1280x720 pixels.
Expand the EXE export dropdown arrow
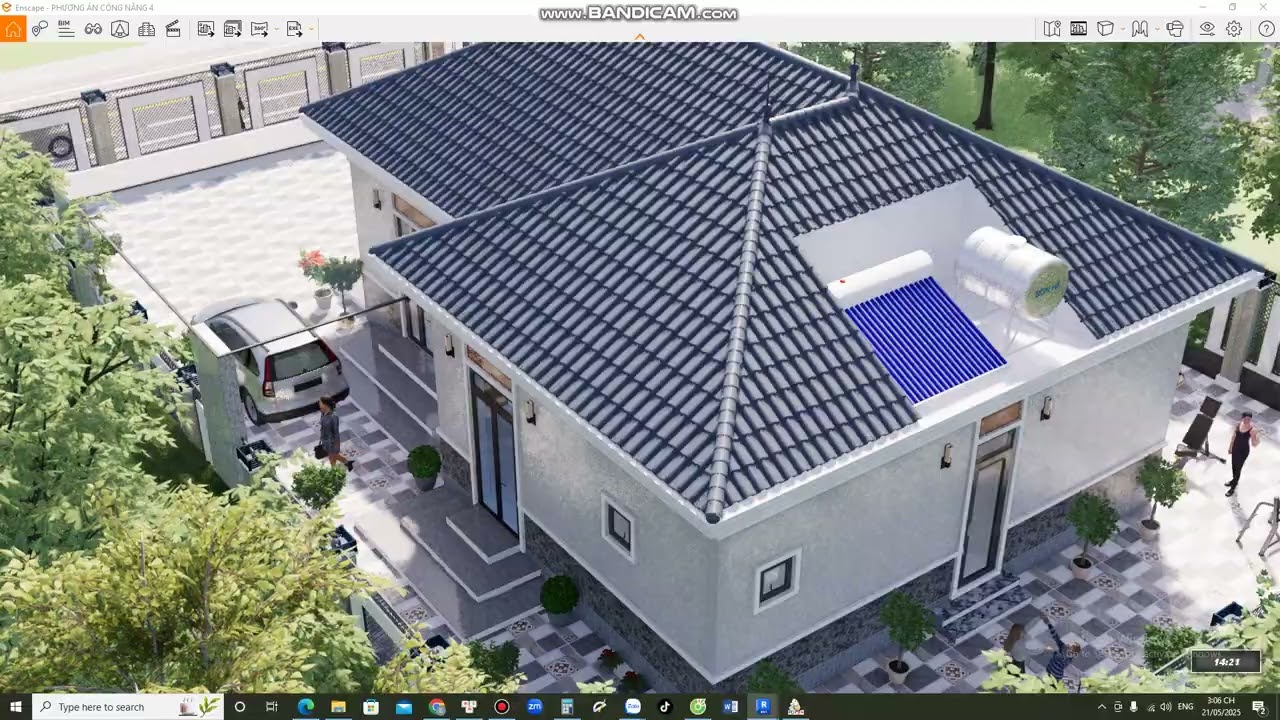pos(311,29)
